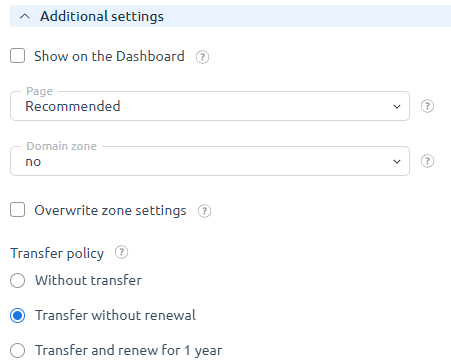This screenshot has width=451, height=364.
Task: Open the Domain zone dropdown showing no
Action: click(x=210, y=161)
